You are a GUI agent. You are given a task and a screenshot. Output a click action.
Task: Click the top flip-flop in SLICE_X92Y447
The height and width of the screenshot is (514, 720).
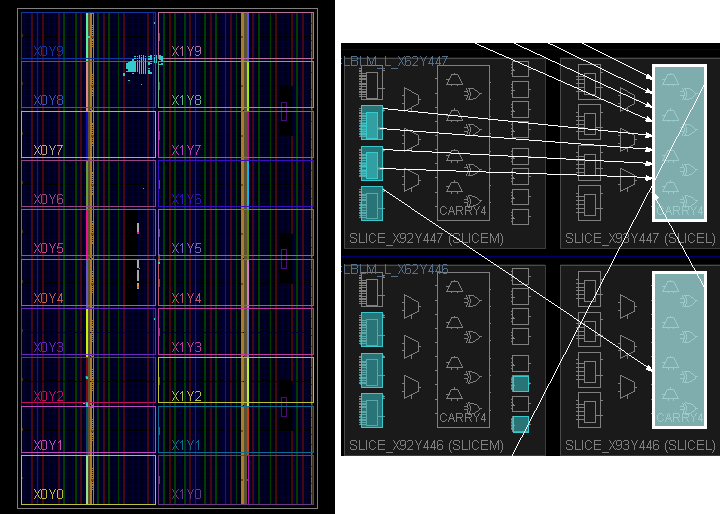520,68
